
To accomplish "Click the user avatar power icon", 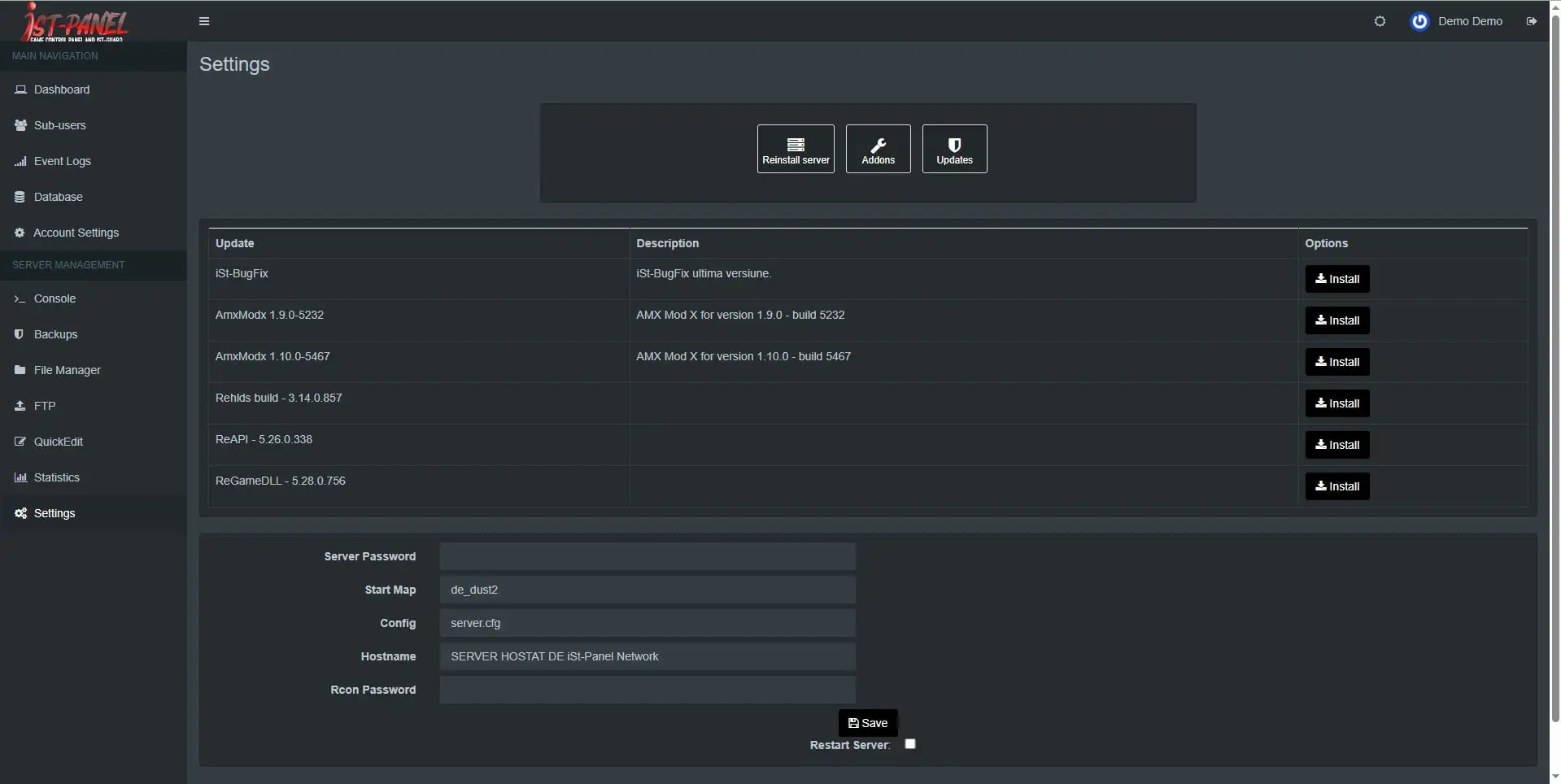I will pyautogui.click(x=1419, y=21).
